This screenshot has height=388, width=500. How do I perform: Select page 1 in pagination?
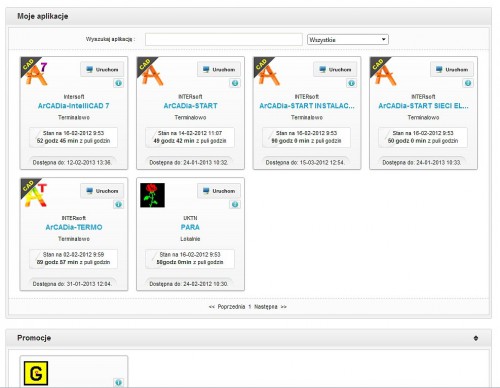click(x=250, y=307)
